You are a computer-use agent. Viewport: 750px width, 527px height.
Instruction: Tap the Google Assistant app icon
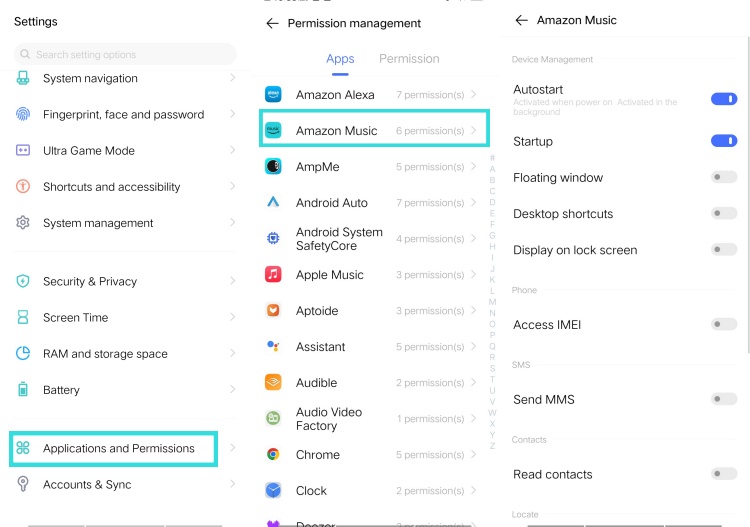click(x=273, y=346)
